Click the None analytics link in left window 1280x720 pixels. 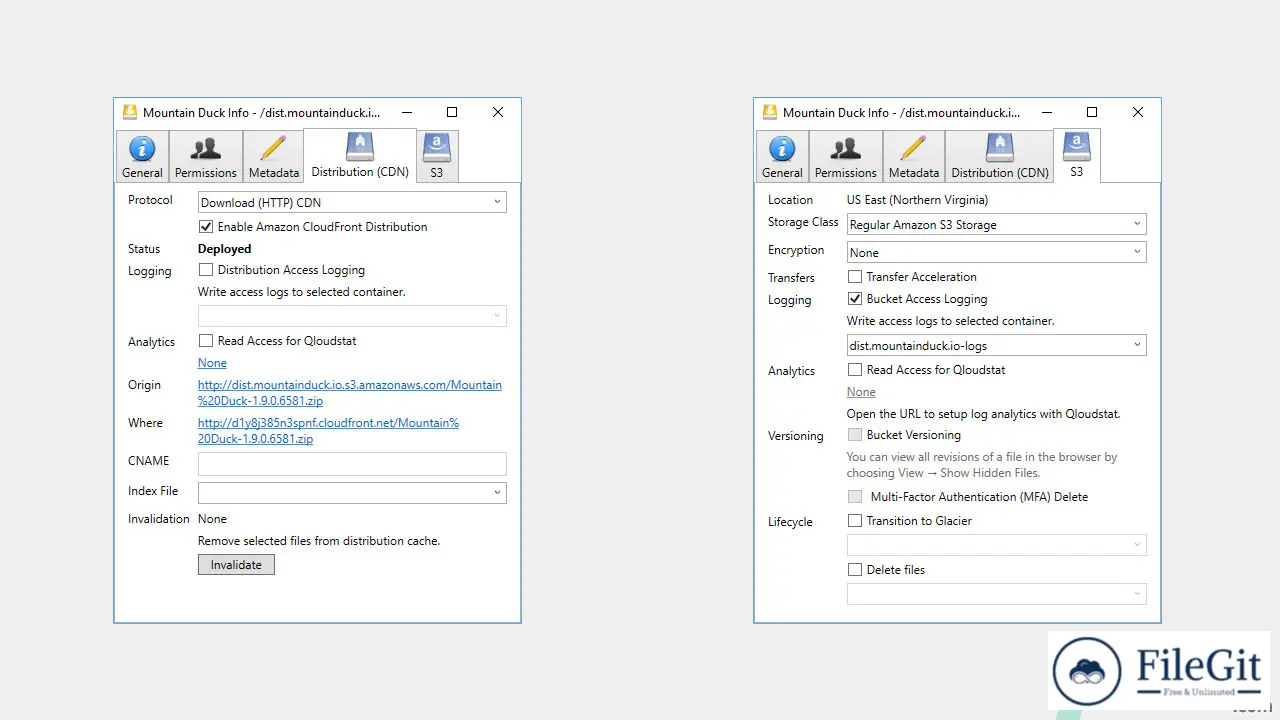pos(212,363)
